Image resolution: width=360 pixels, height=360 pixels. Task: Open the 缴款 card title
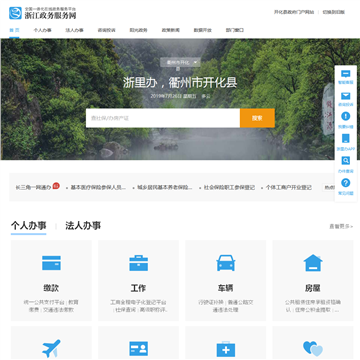click(51, 288)
